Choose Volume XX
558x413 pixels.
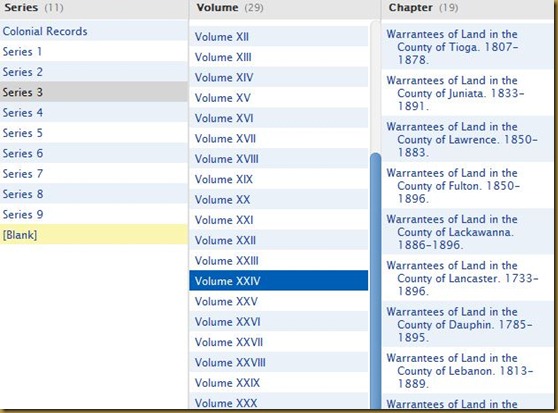[279, 199]
